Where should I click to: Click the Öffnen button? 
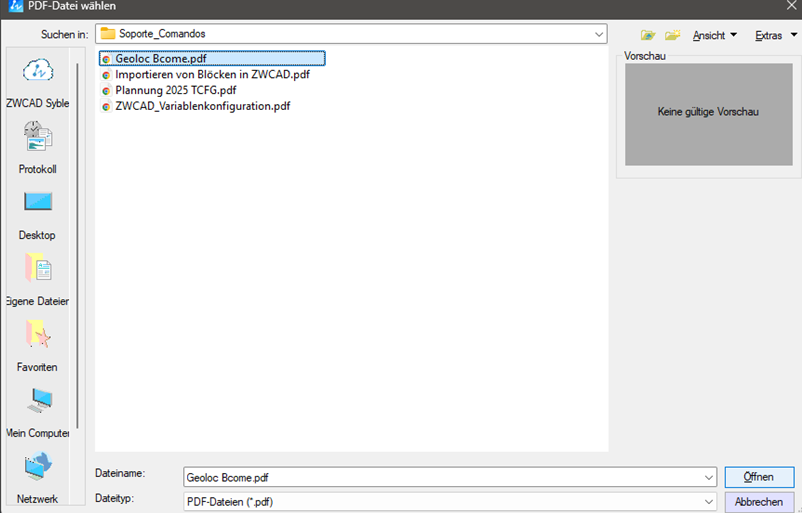[x=759, y=477]
